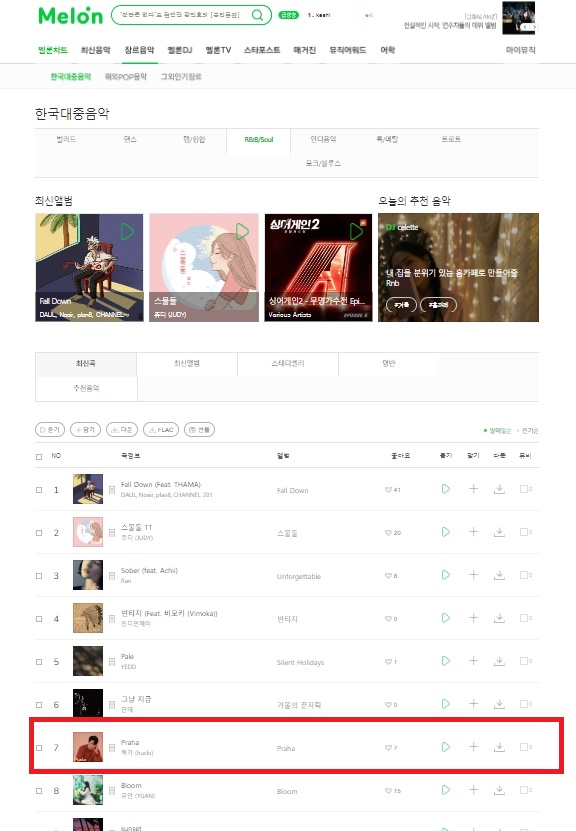576x831 pixels.
Task: Click the heart like icon for Bloom
Action: (x=388, y=791)
